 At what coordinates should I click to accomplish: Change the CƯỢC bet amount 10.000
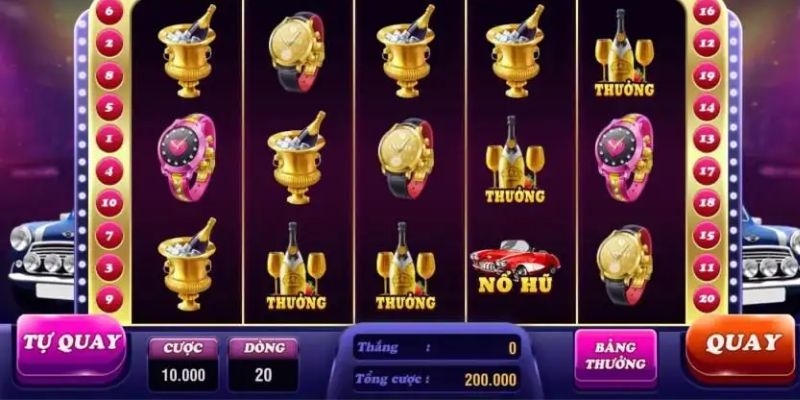(183, 375)
